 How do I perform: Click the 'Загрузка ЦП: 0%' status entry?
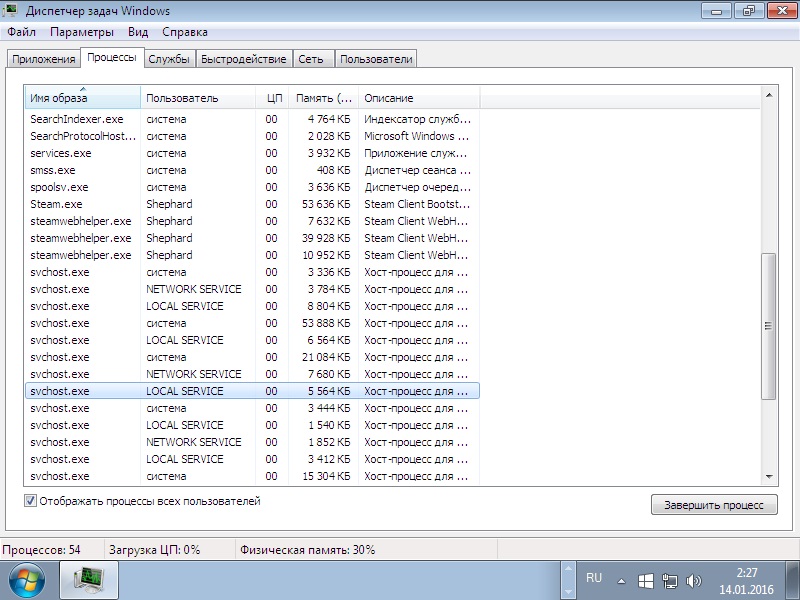pyautogui.click(x=155, y=550)
